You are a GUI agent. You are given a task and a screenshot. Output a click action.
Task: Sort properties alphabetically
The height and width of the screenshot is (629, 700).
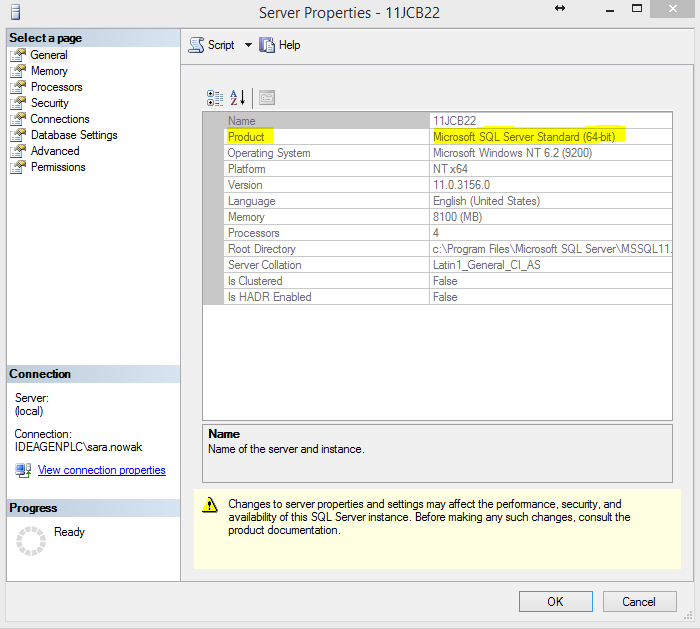pos(238,98)
